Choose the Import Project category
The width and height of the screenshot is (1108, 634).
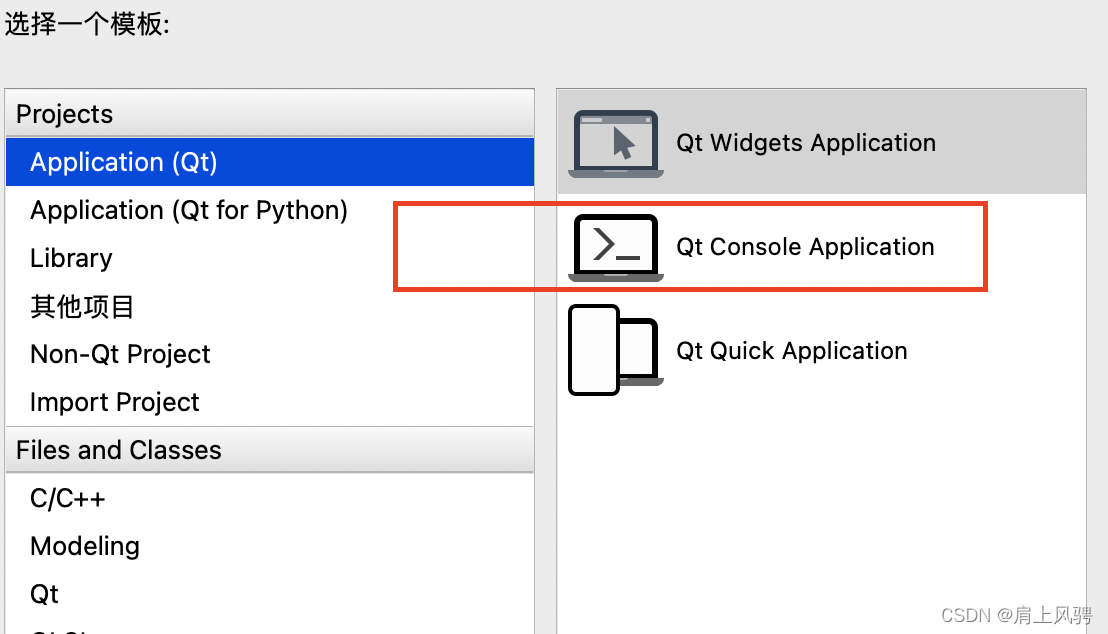click(270, 402)
